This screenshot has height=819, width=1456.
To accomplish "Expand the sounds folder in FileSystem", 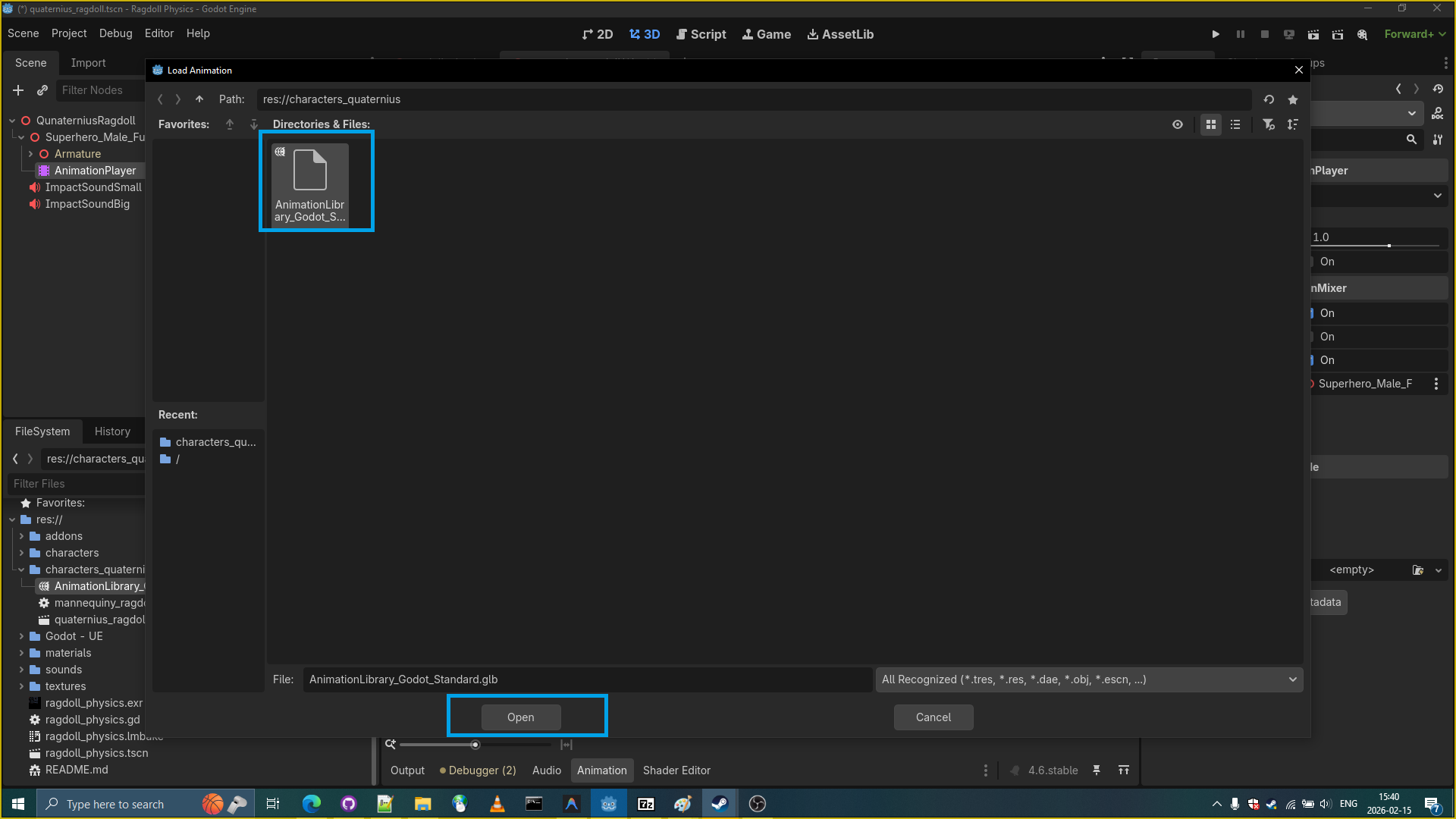I will [x=21, y=670].
